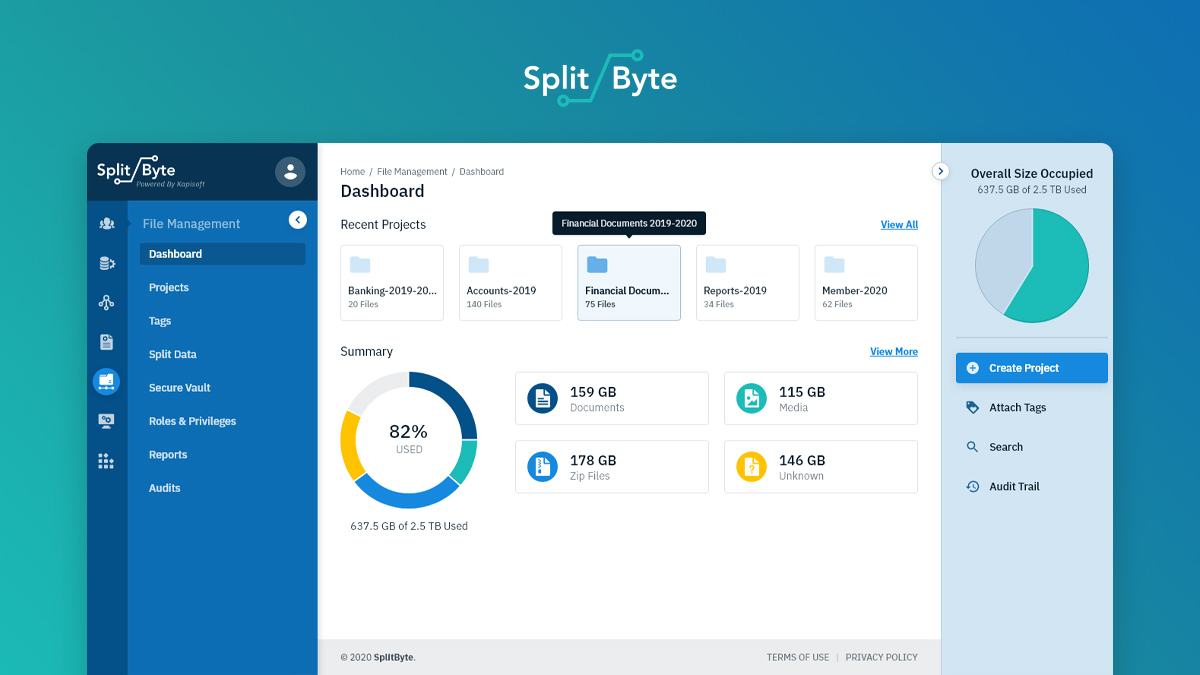The image size is (1200, 675).
Task: Open the Tags menu item
Action: (x=160, y=321)
